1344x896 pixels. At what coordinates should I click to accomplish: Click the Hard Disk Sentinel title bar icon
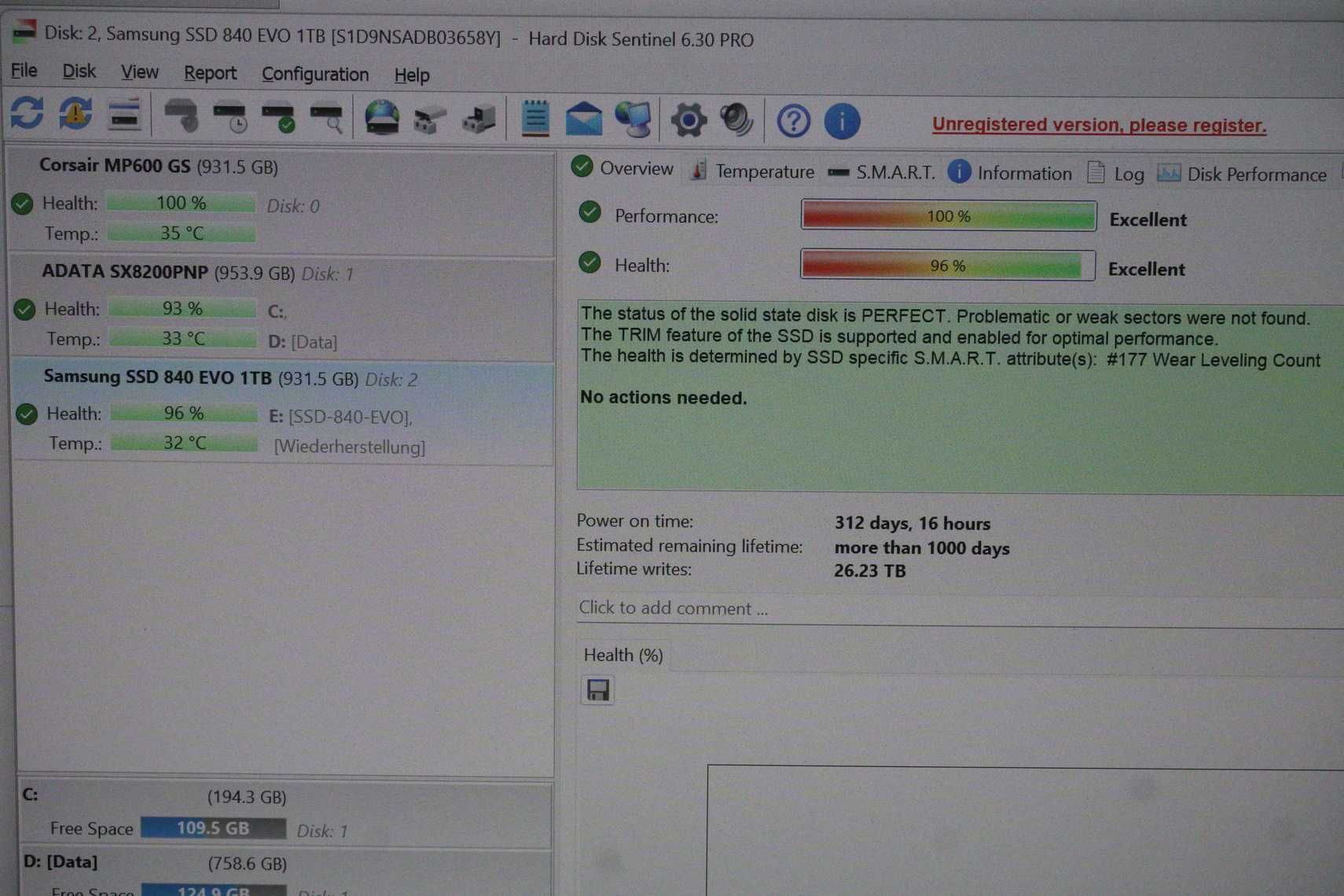click(x=24, y=31)
